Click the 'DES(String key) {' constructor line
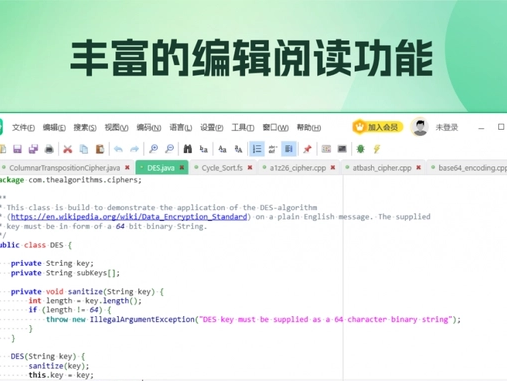 pyautogui.click(x=48, y=356)
